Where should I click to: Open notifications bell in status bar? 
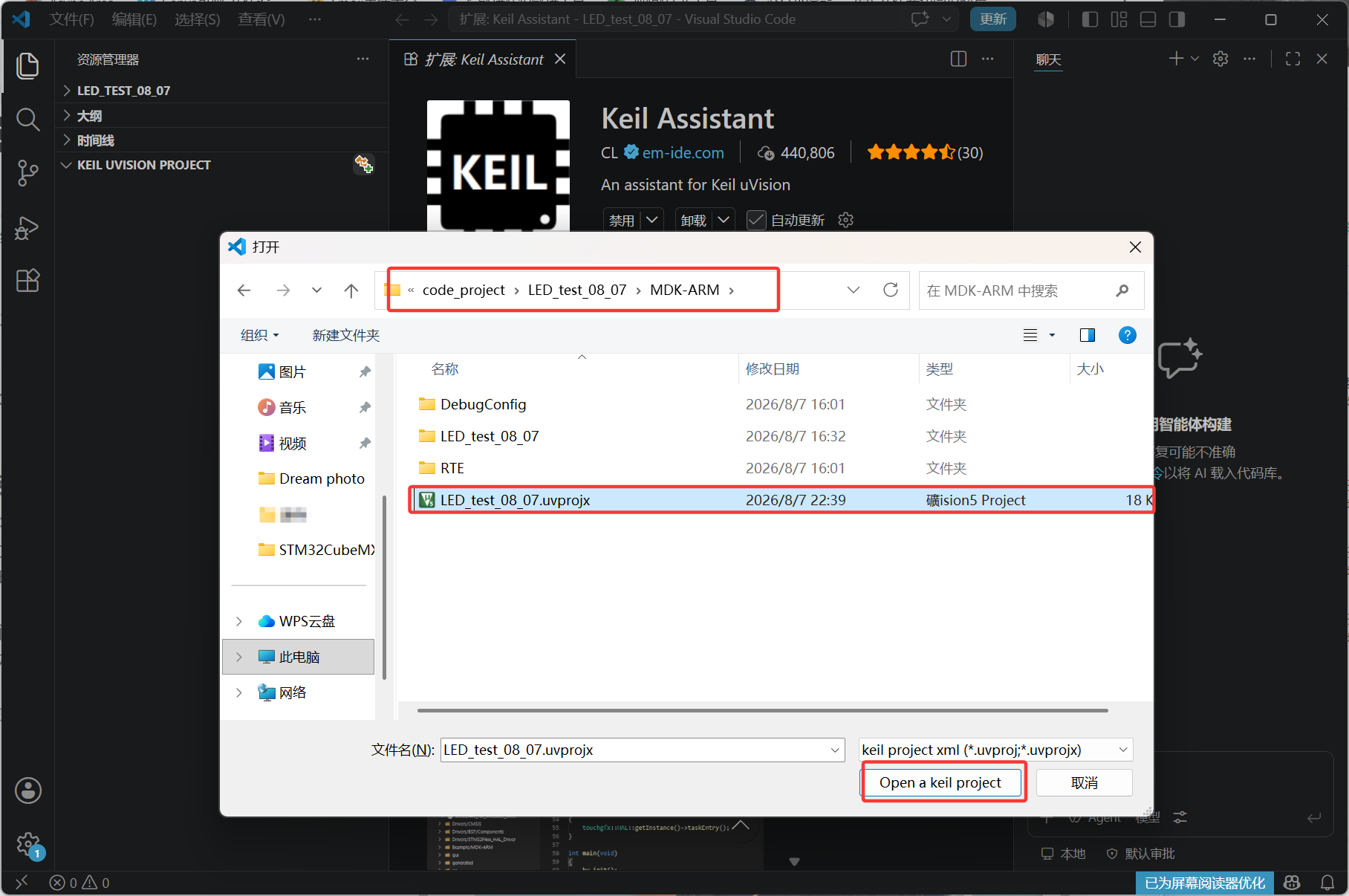click(x=1327, y=883)
